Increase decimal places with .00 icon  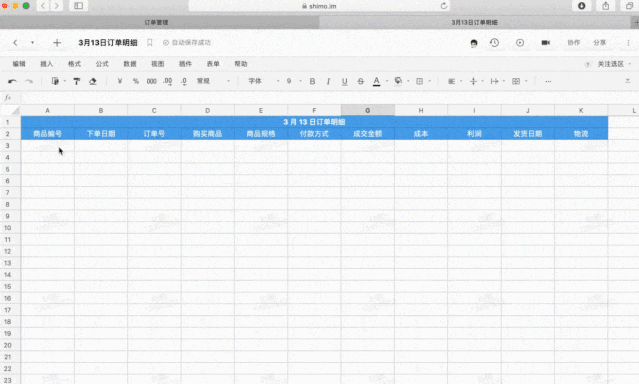[x=167, y=81]
